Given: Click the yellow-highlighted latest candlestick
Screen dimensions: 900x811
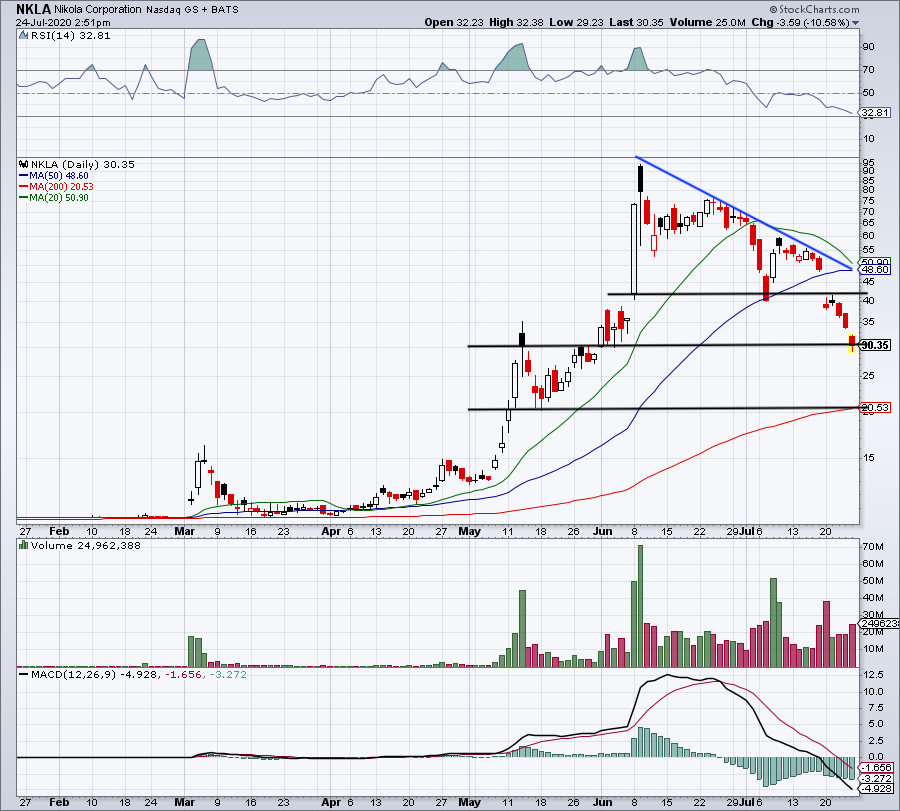Looking at the screenshot, I should tap(852, 343).
